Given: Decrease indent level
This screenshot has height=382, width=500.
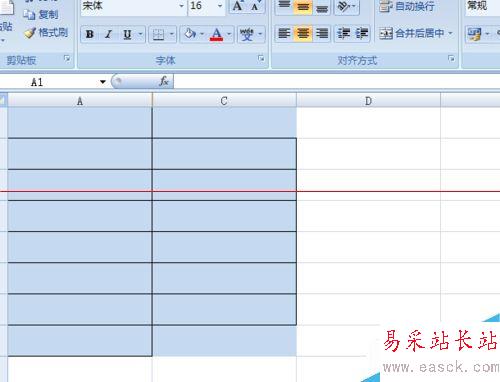Looking at the screenshot, I should click(x=343, y=33).
